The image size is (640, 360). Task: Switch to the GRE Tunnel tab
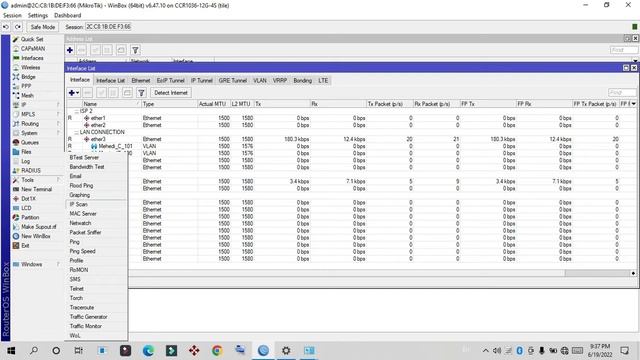[233, 80]
